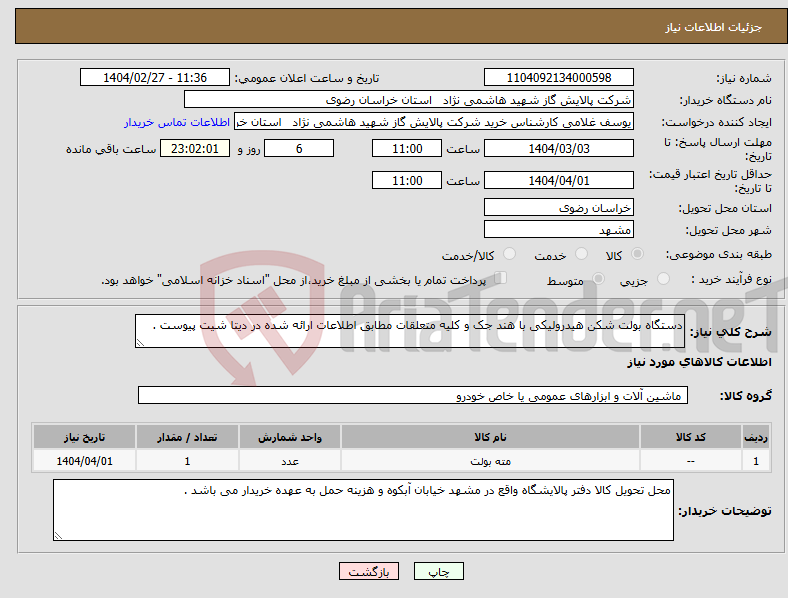Click the ایجاد کننده درخواست field
The width and height of the screenshot is (788, 598).
click(x=434, y=122)
